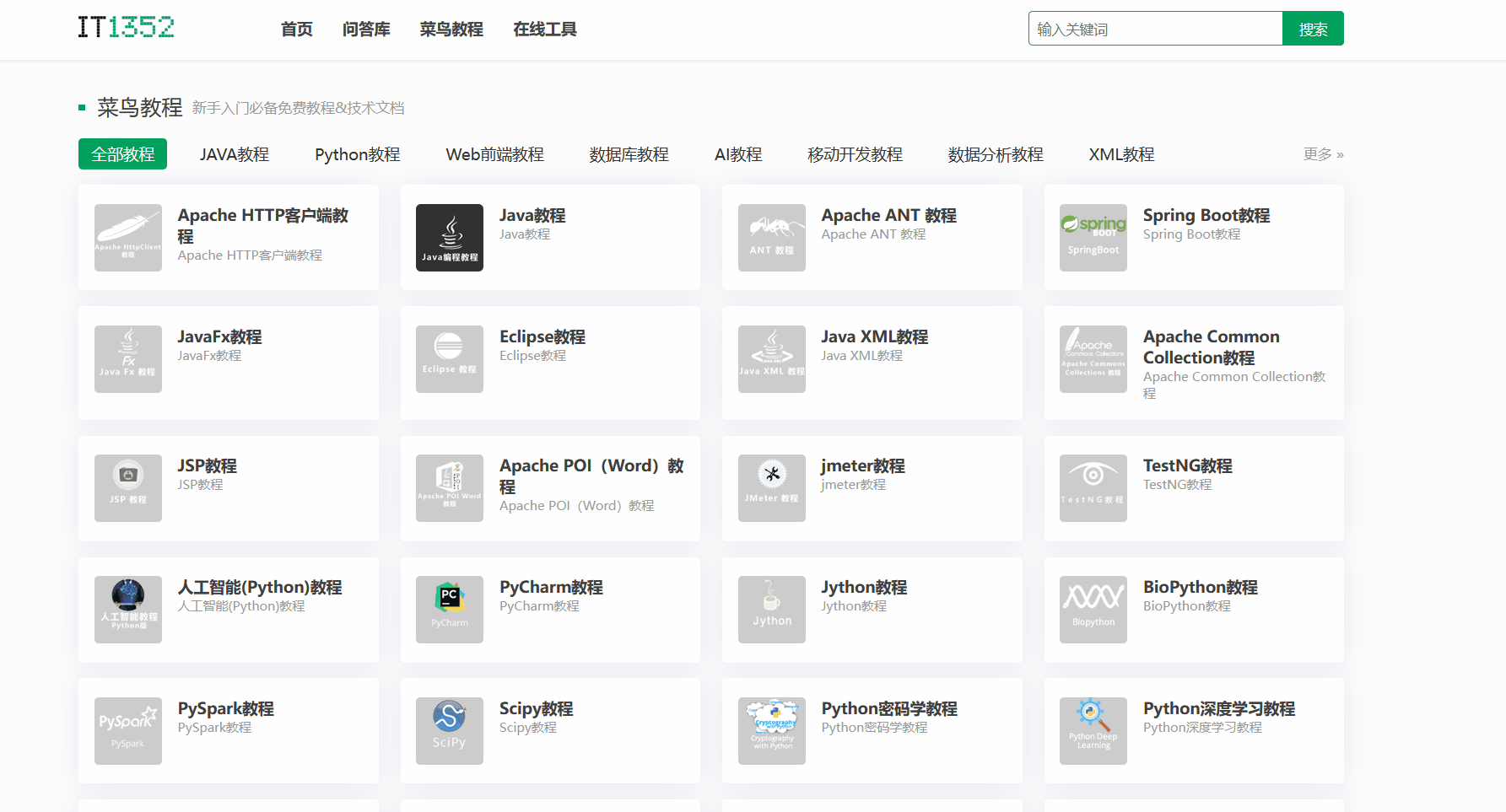Click the Apache POI Word icon

pos(450,488)
